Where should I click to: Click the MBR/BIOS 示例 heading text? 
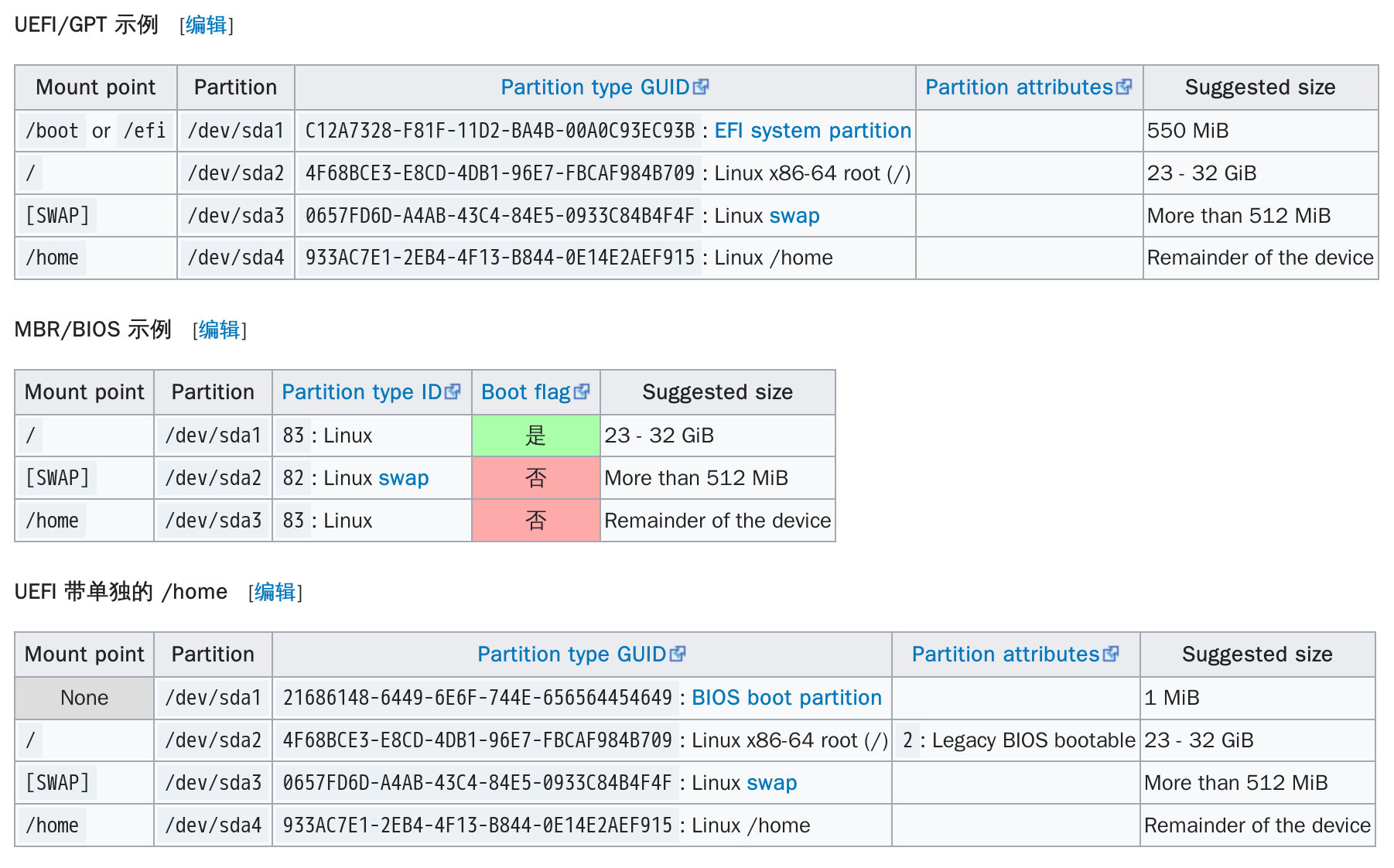(x=93, y=330)
